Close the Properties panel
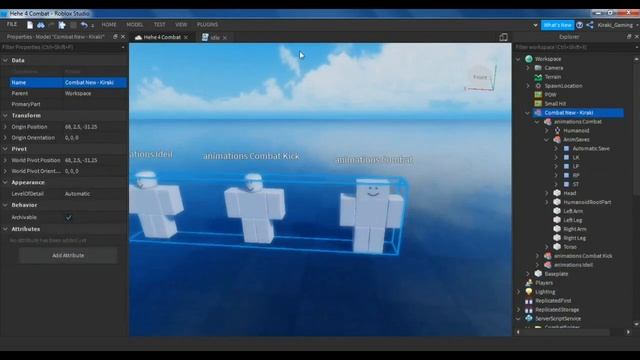640x360 pixels. [123, 37]
